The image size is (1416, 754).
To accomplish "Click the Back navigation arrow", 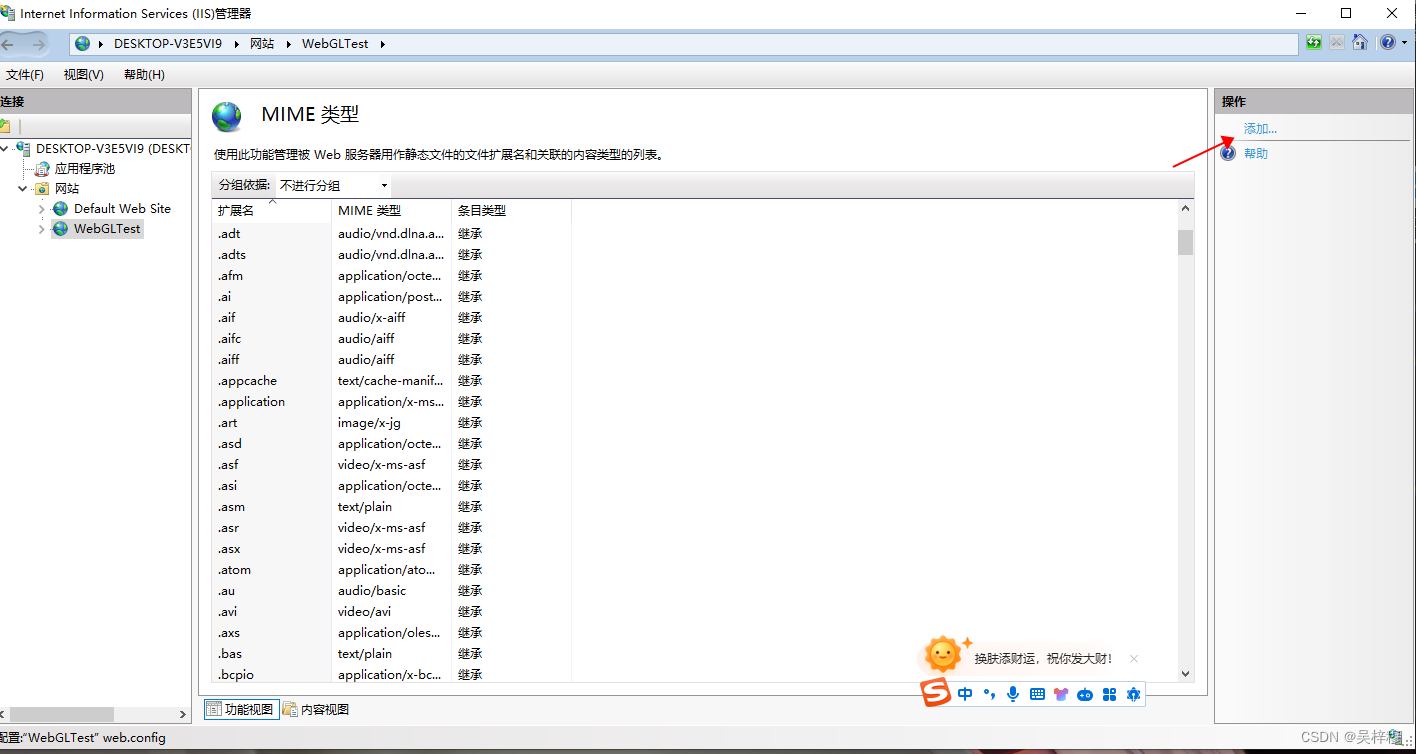I will pos(8,44).
